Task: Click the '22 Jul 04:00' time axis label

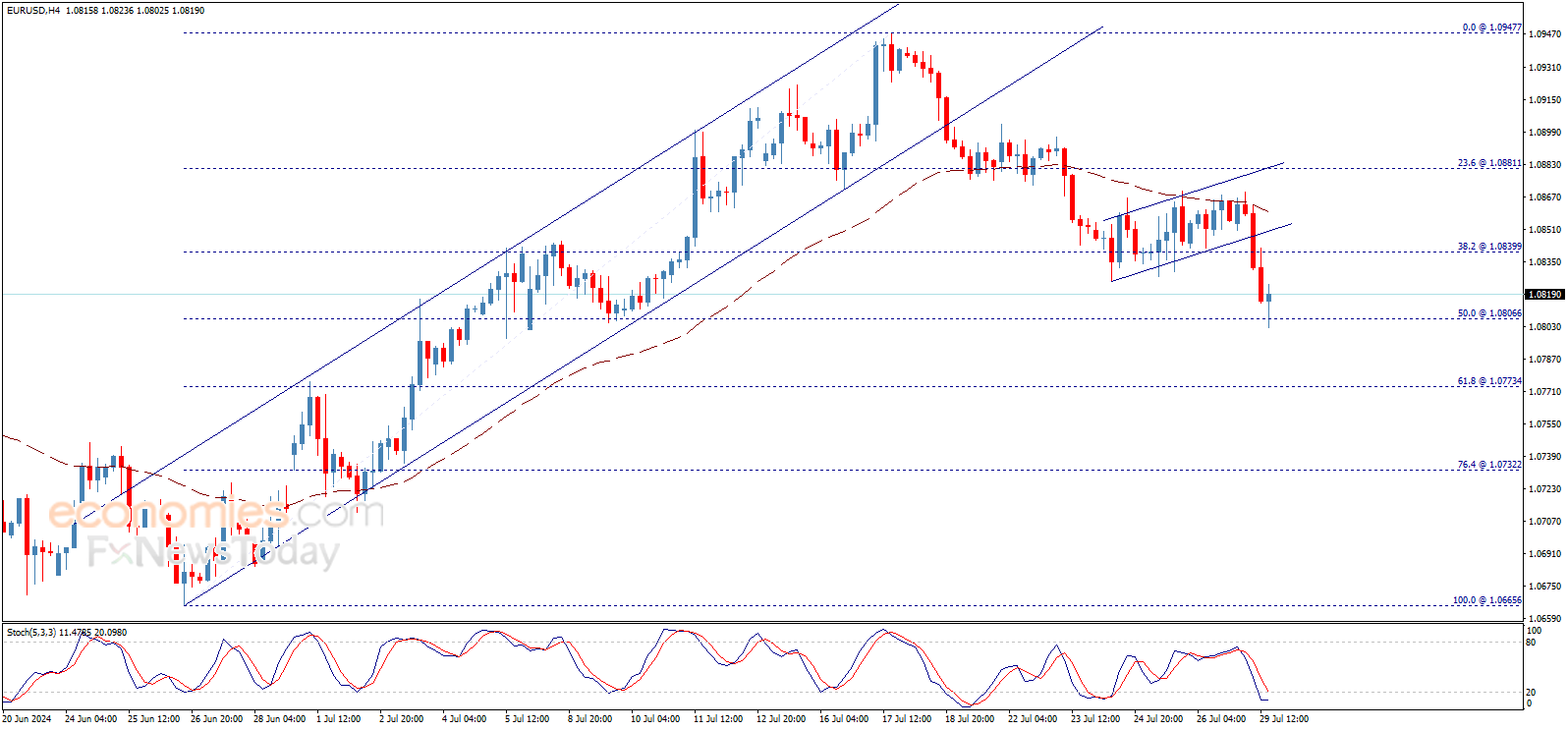Action: coord(1033,719)
